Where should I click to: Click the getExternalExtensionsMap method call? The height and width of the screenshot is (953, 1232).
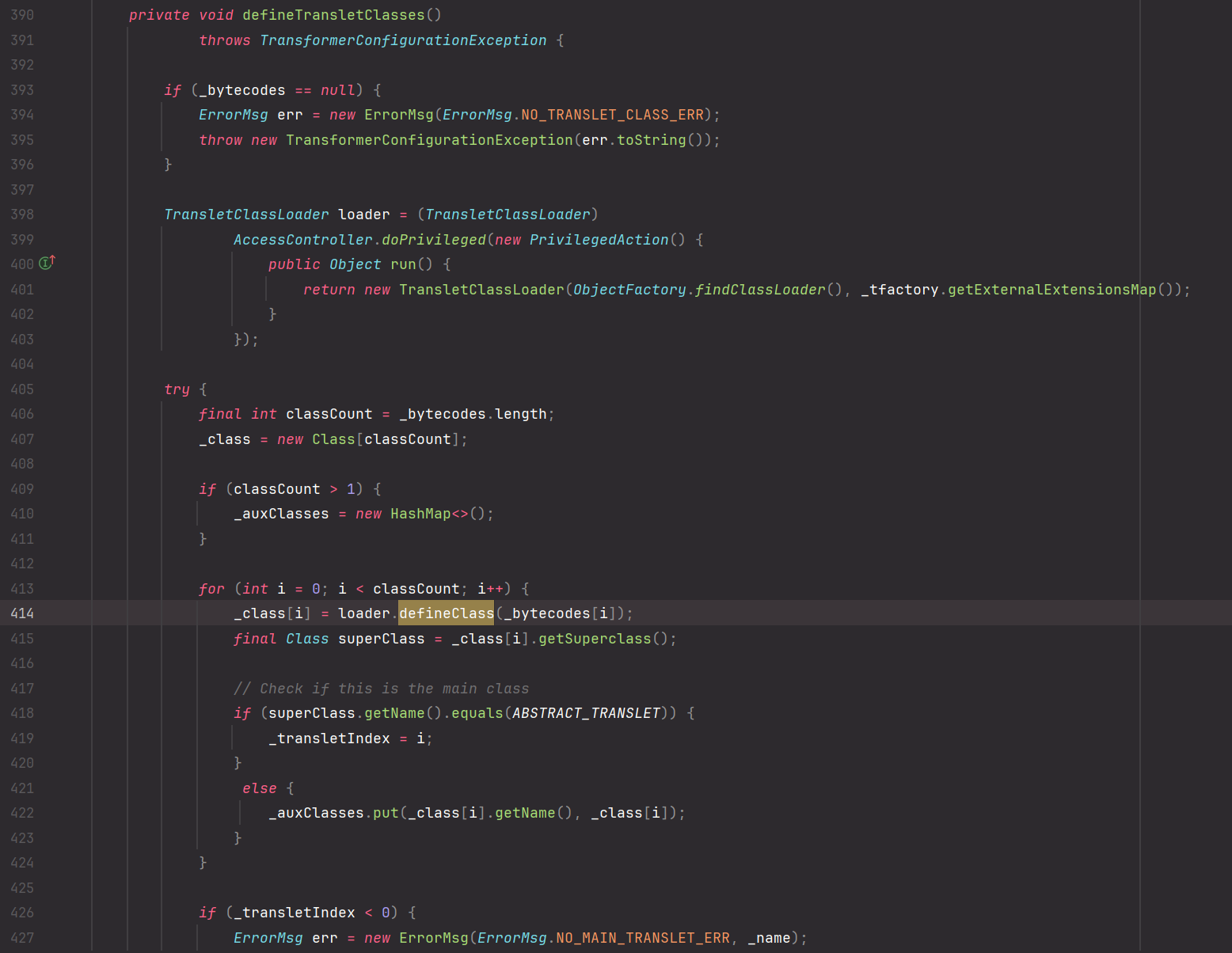1051,290
